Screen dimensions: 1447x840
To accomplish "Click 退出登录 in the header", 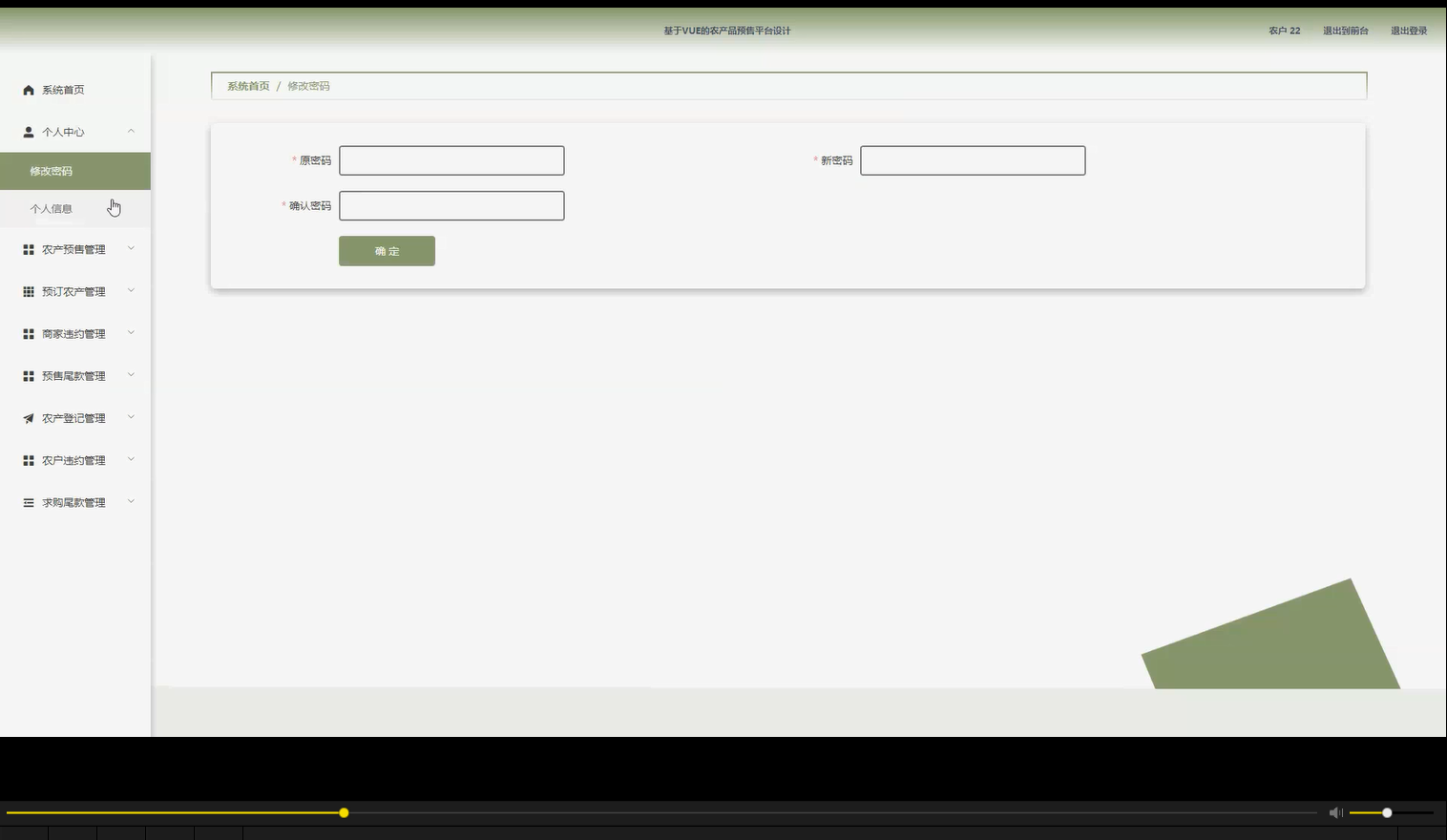I will coord(1409,31).
